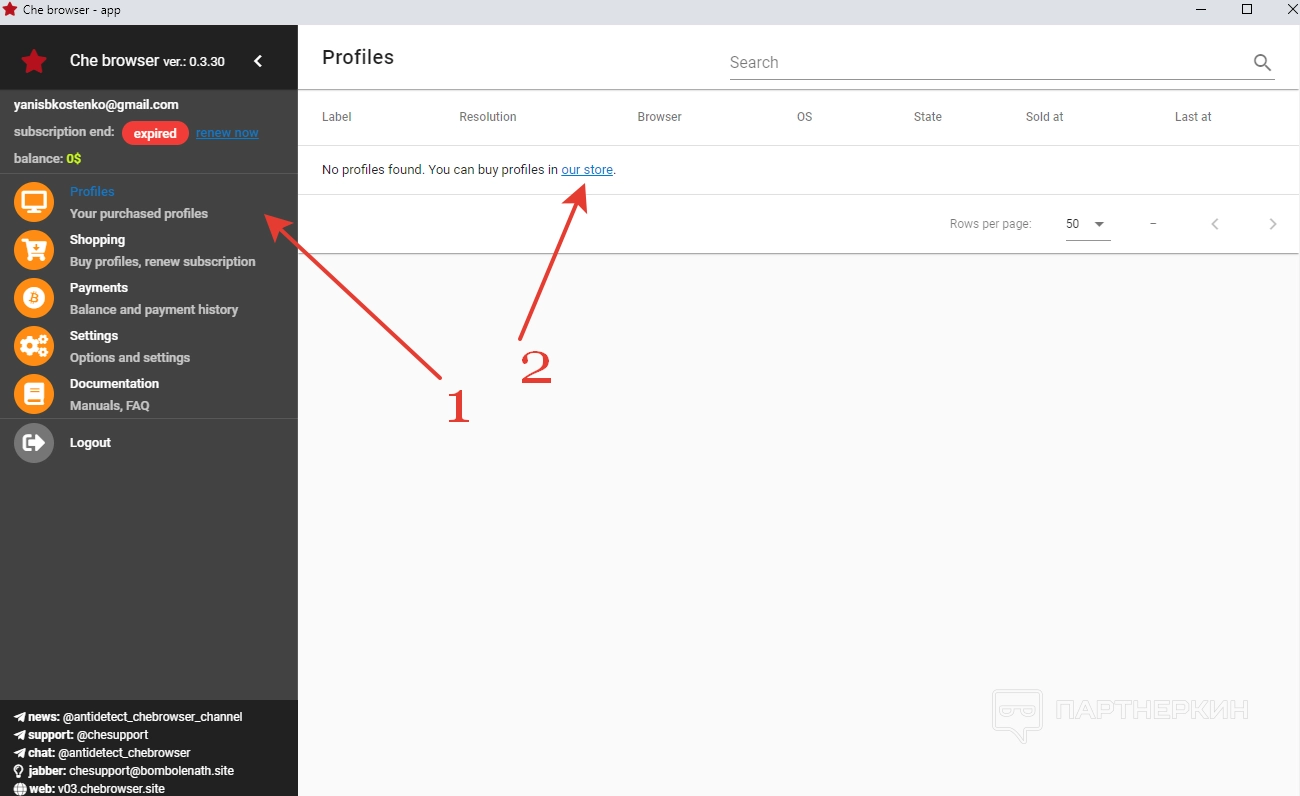Open the Shopping cart icon
Image resolution: width=1300 pixels, height=796 pixels.
(x=34, y=250)
